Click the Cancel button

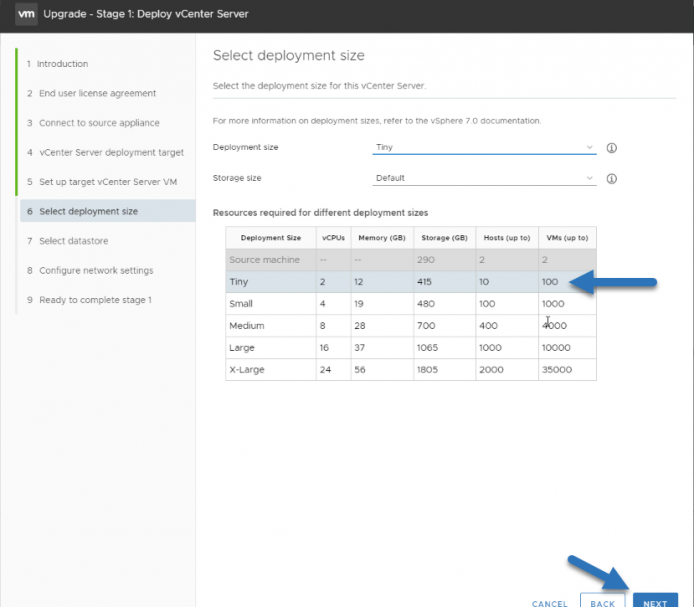(x=549, y=603)
